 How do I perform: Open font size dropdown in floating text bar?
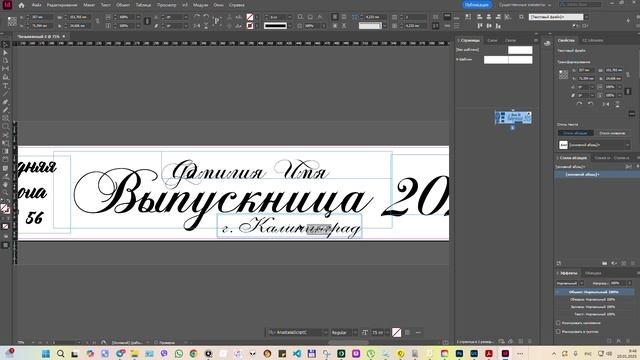tap(387, 333)
